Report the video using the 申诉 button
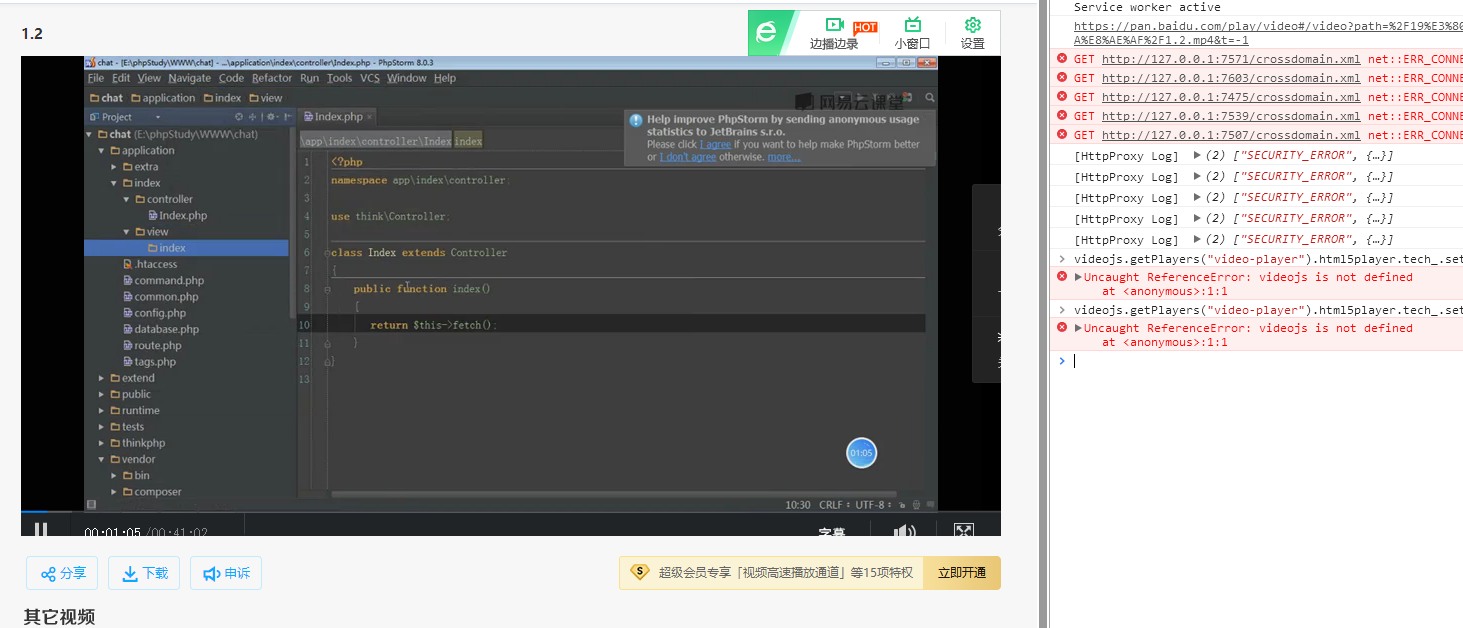This screenshot has height=628, width=1463. (x=226, y=574)
